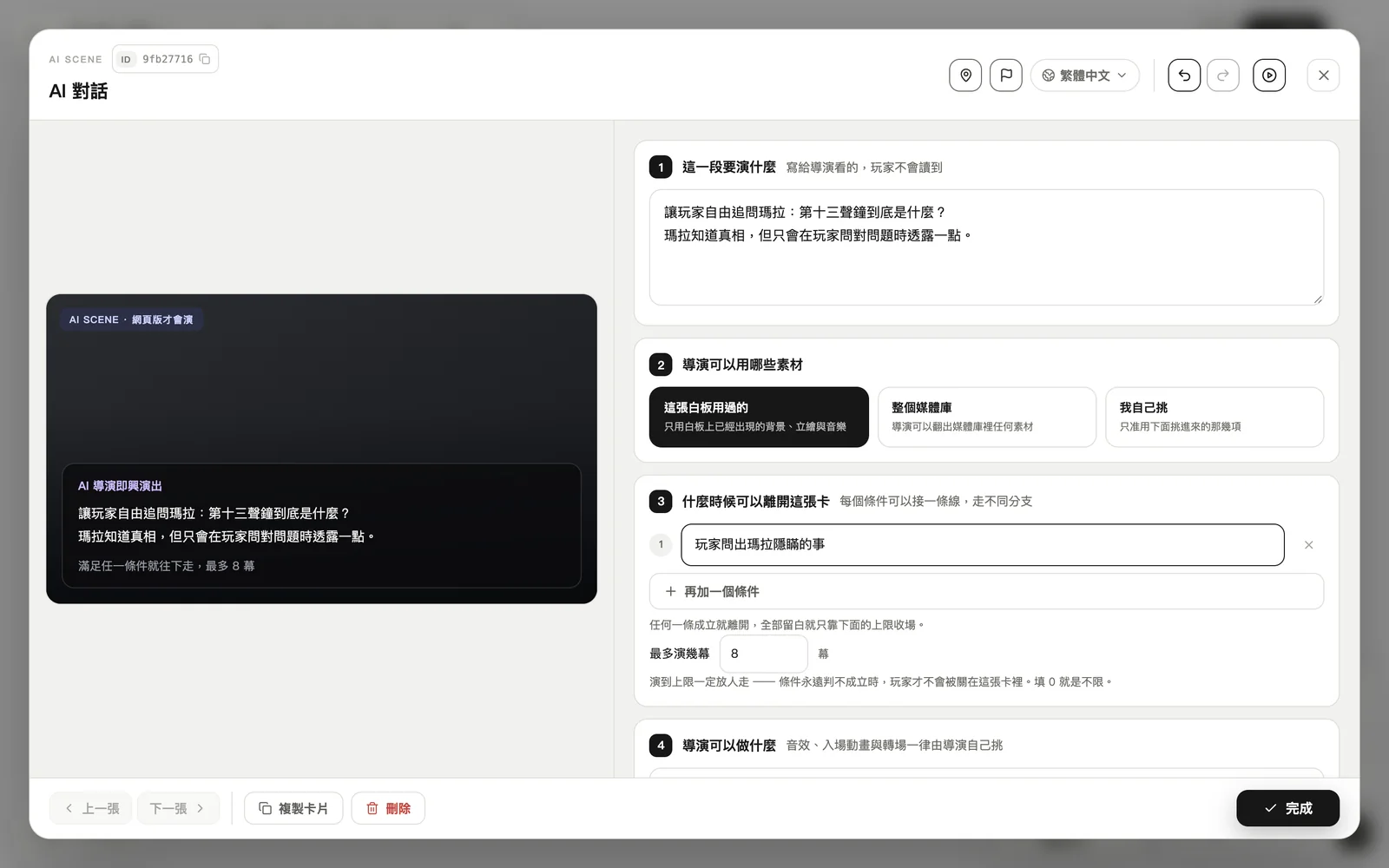Click the play preview button
Image resolution: width=1389 pixels, height=868 pixels.
pyautogui.click(x=1269, y=76)
